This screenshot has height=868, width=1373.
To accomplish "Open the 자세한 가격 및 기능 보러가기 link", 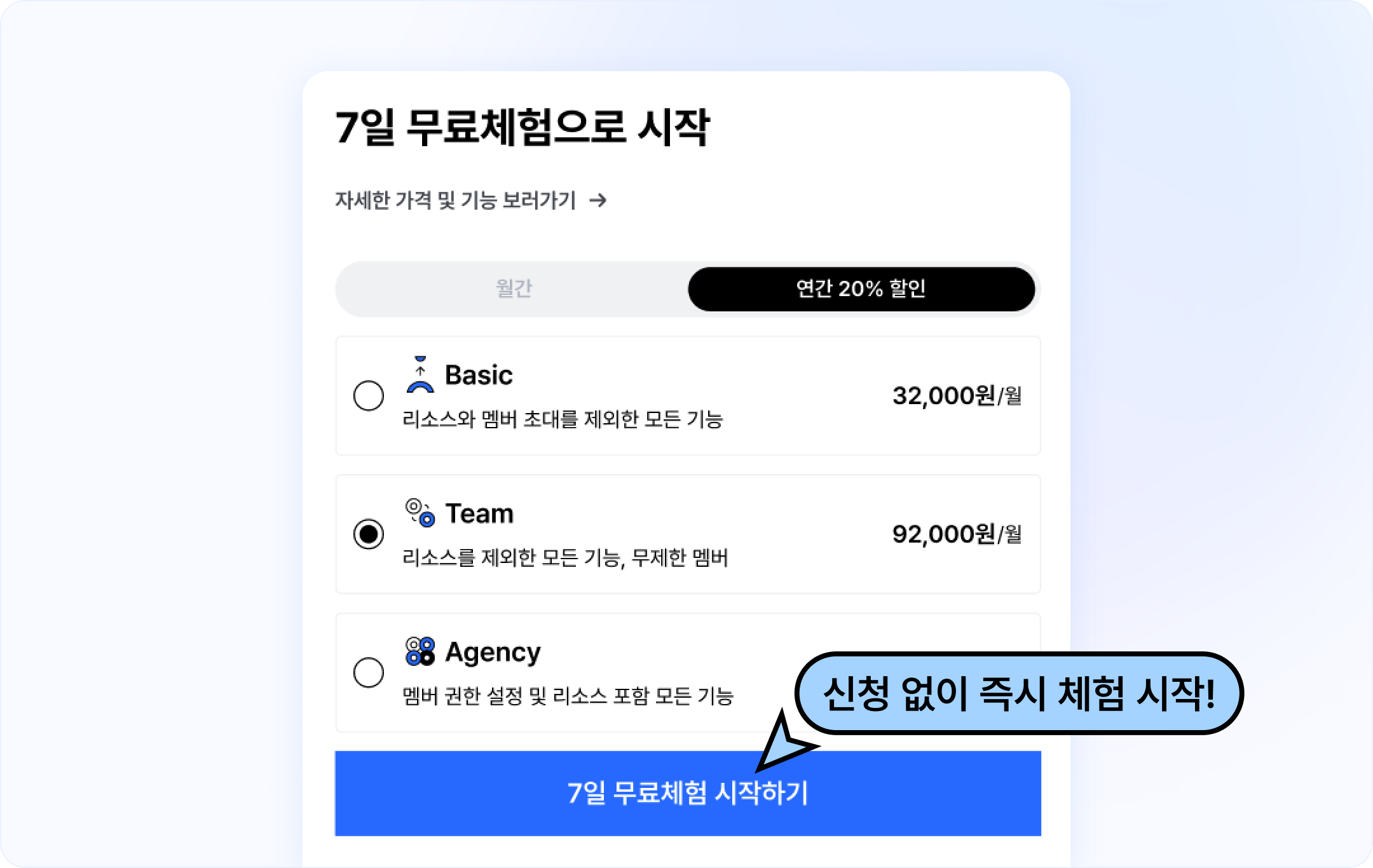I will tap(456, 201).
